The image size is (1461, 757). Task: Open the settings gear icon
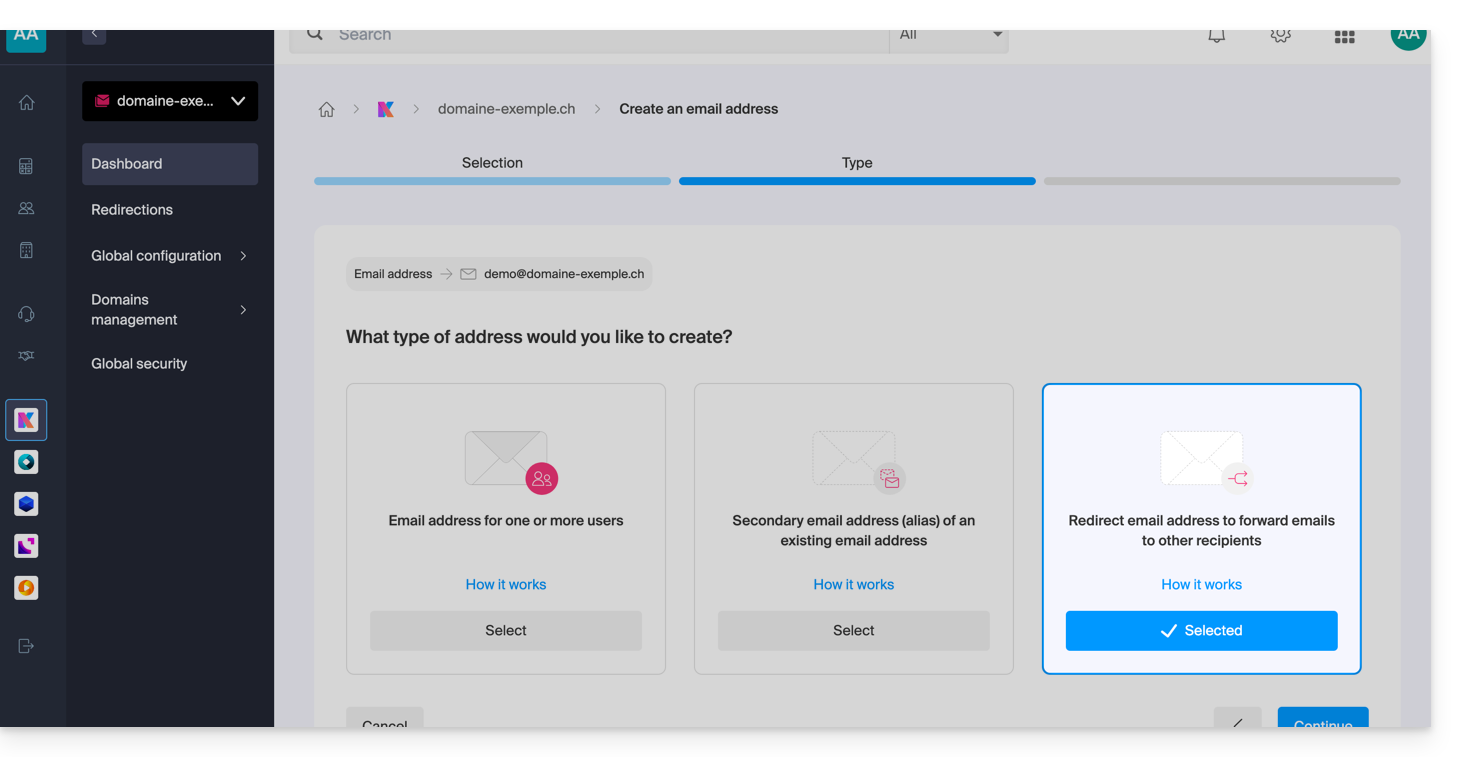pyautogui.click(x=1280, y=36)
